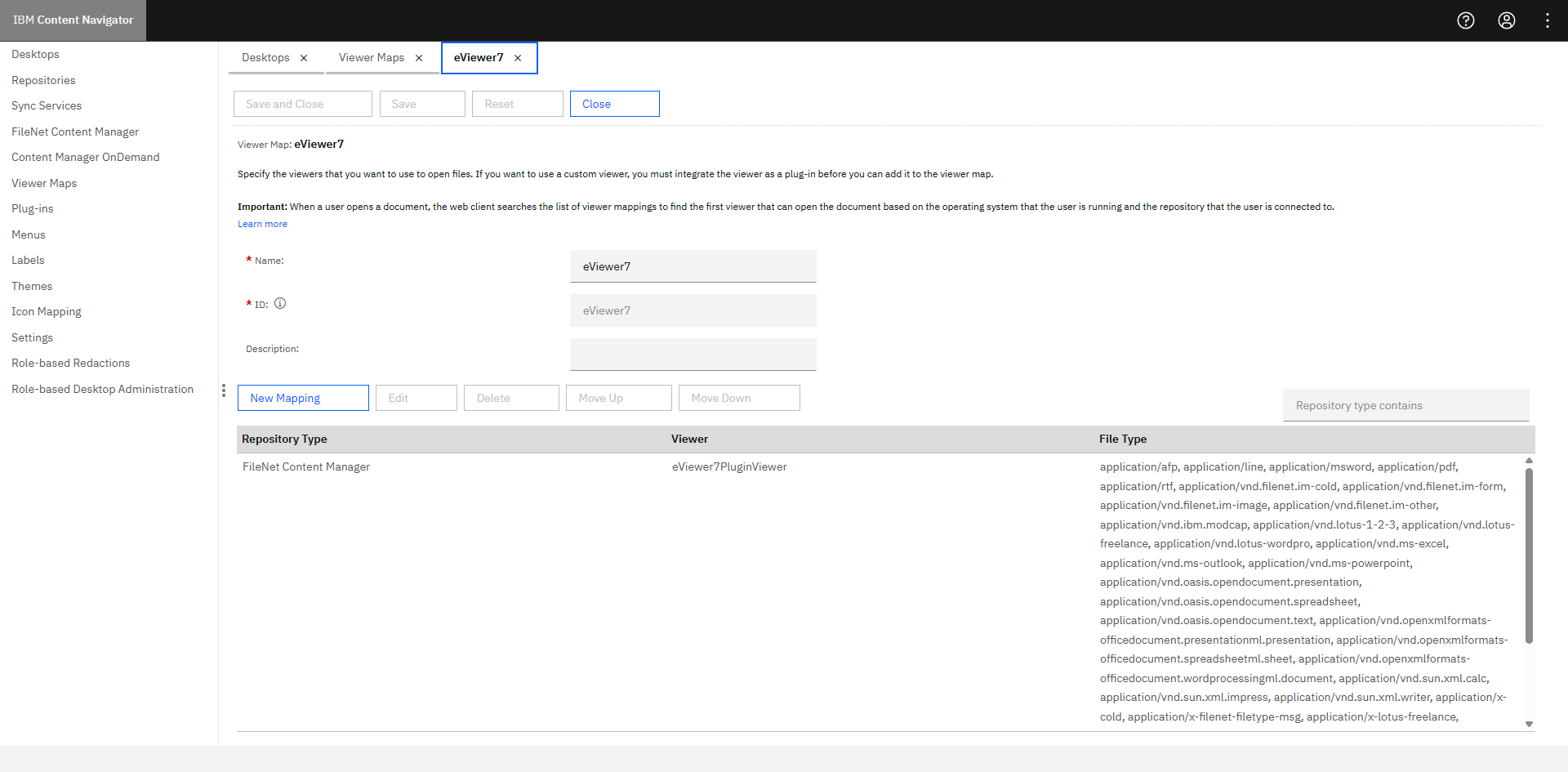Close the eViewer7 tab
The width and height of the screenshot is (1568, 772).
tap(518, 57)
